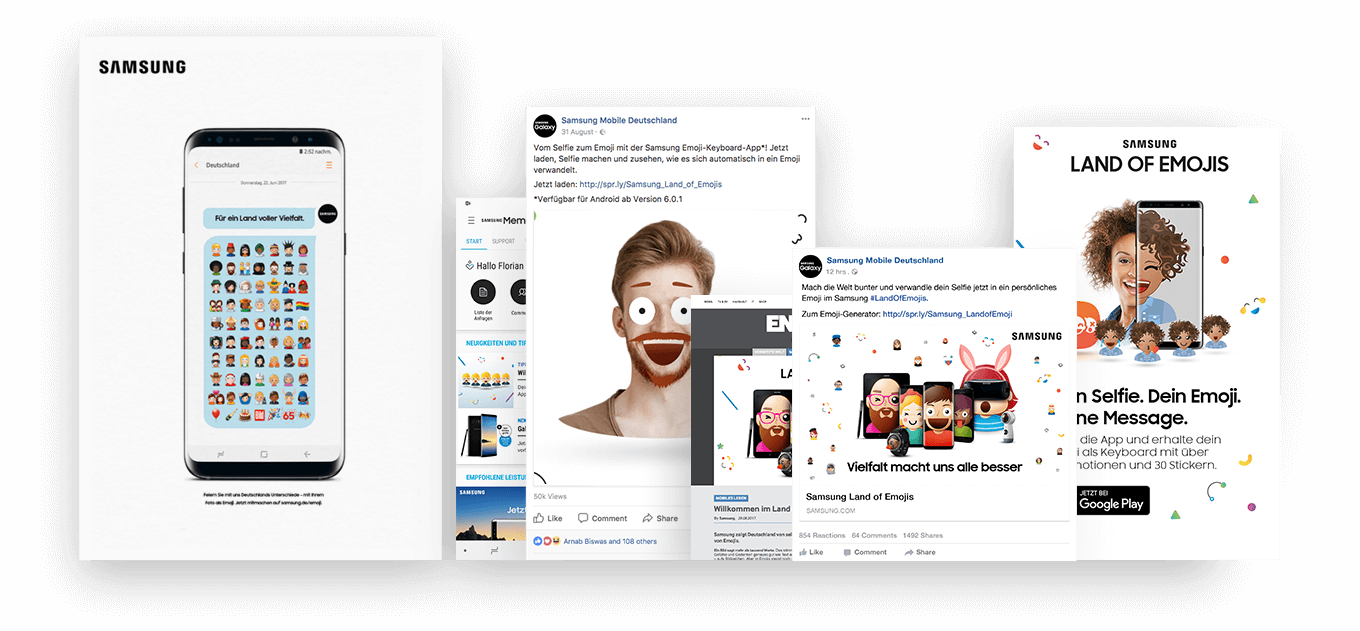Image resolution: width=1360 pixels, height=631 pixels.
Task: Click Samsung Galaxy avatar on 31 August post
Action: click(545, 126)
